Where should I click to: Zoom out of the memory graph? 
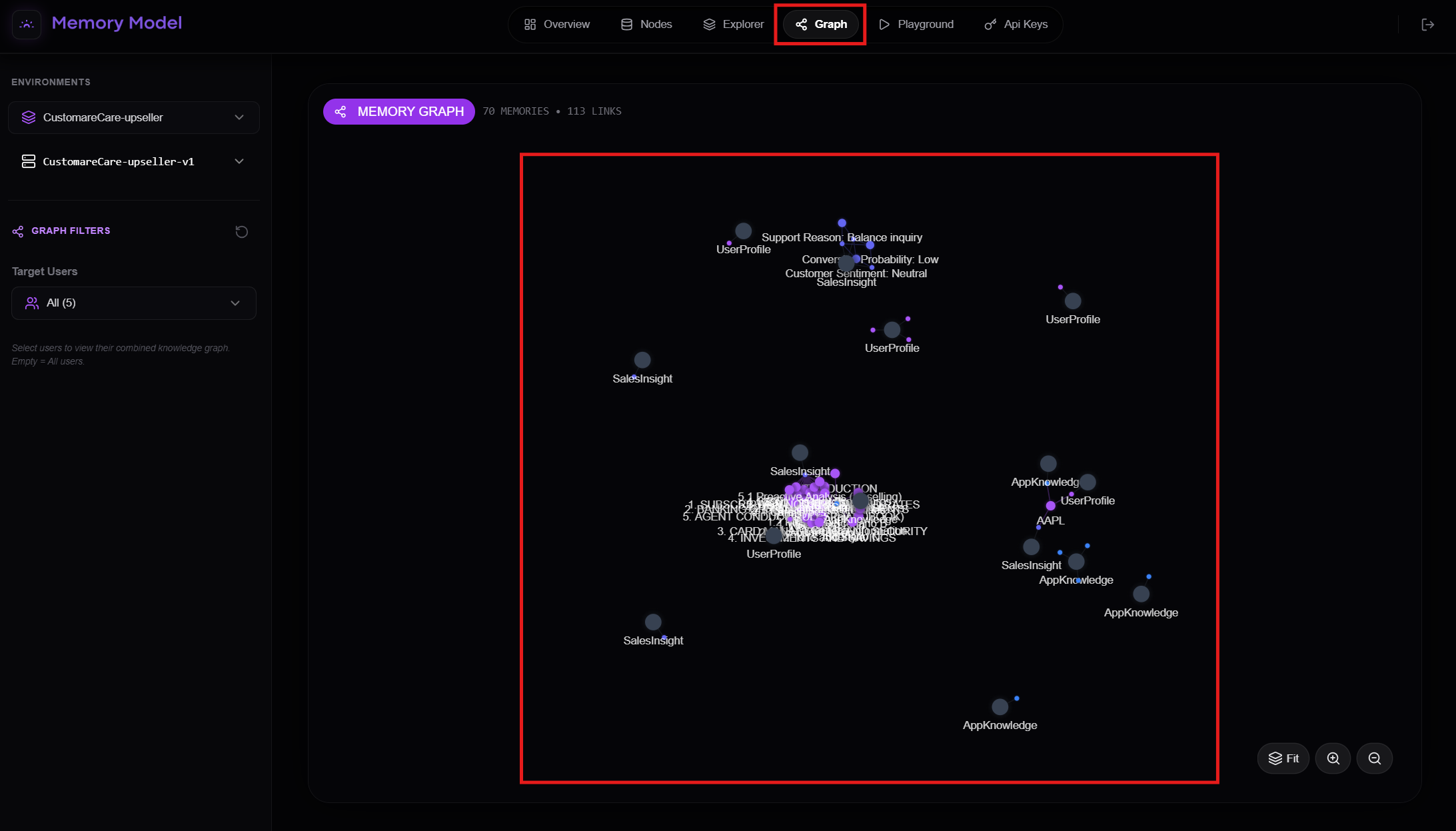1374,758
